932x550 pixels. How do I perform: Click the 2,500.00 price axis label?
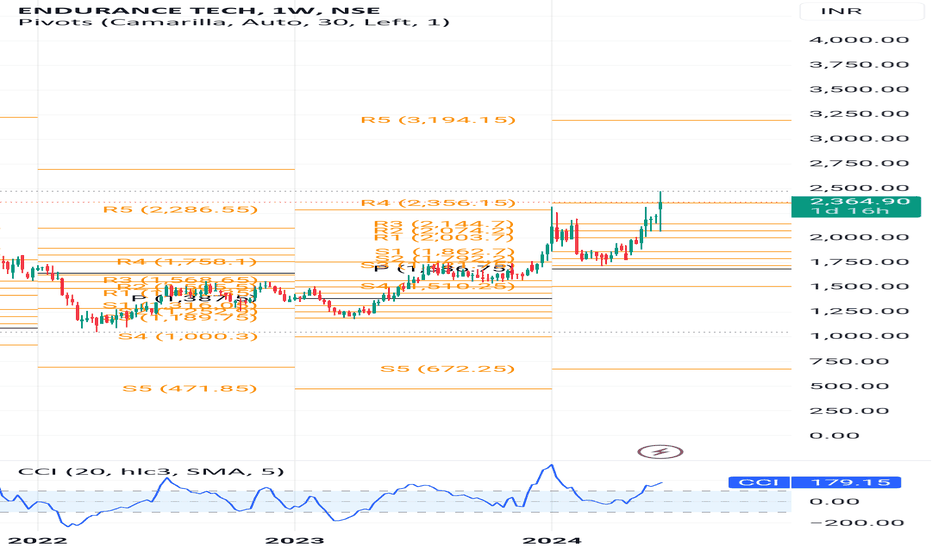click(x=859, y=188)
